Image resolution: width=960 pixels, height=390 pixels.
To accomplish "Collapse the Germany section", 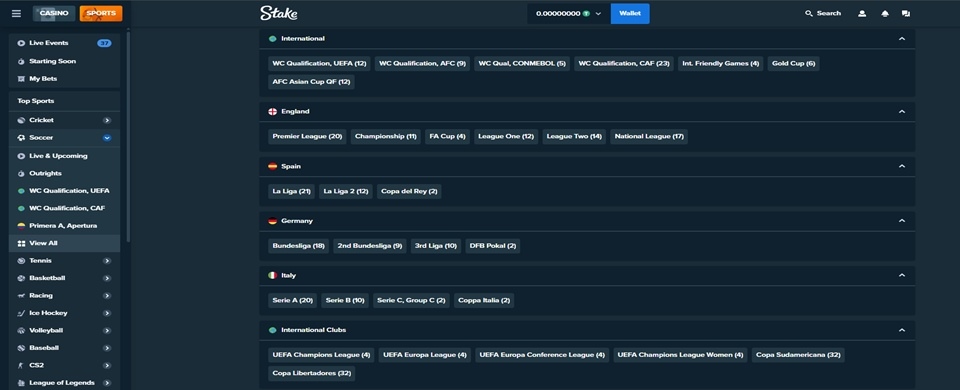I will coord(902,220).
